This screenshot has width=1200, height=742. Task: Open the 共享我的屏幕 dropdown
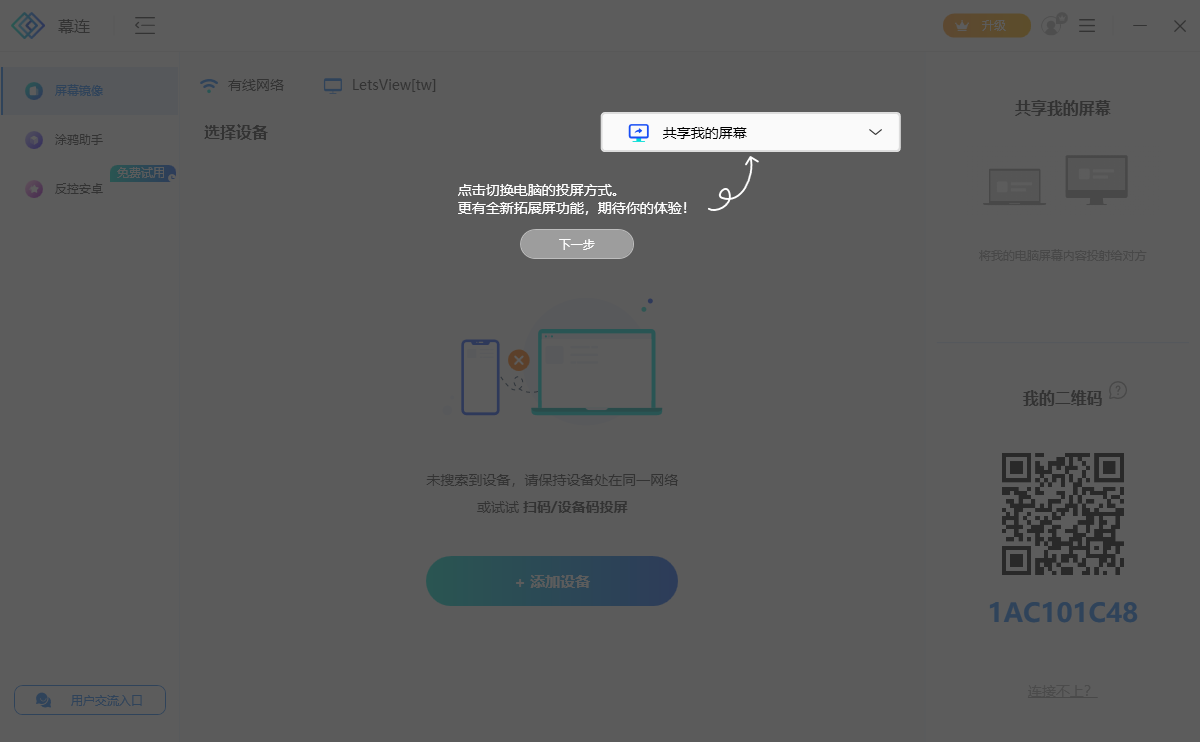coord(751,132)
